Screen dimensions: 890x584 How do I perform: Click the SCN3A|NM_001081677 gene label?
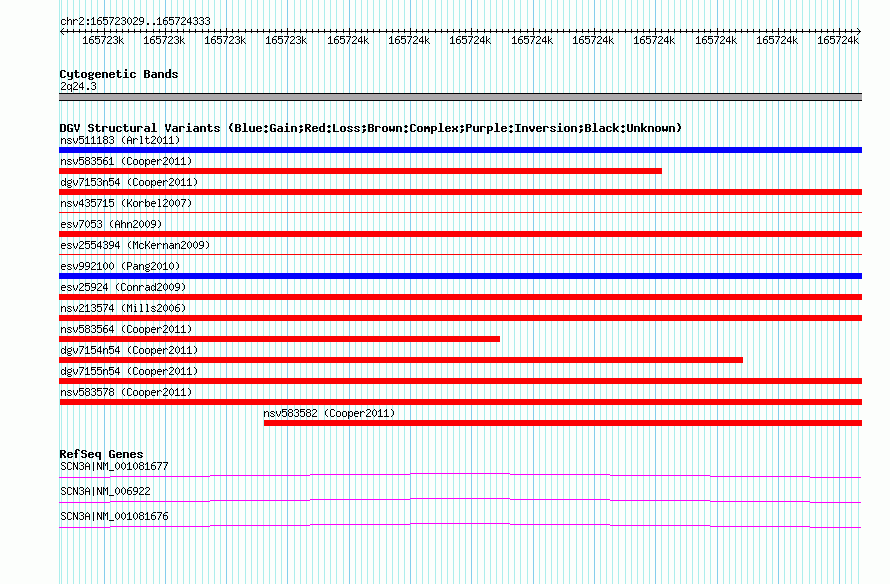pyautogui.click(x=114, y=467)
